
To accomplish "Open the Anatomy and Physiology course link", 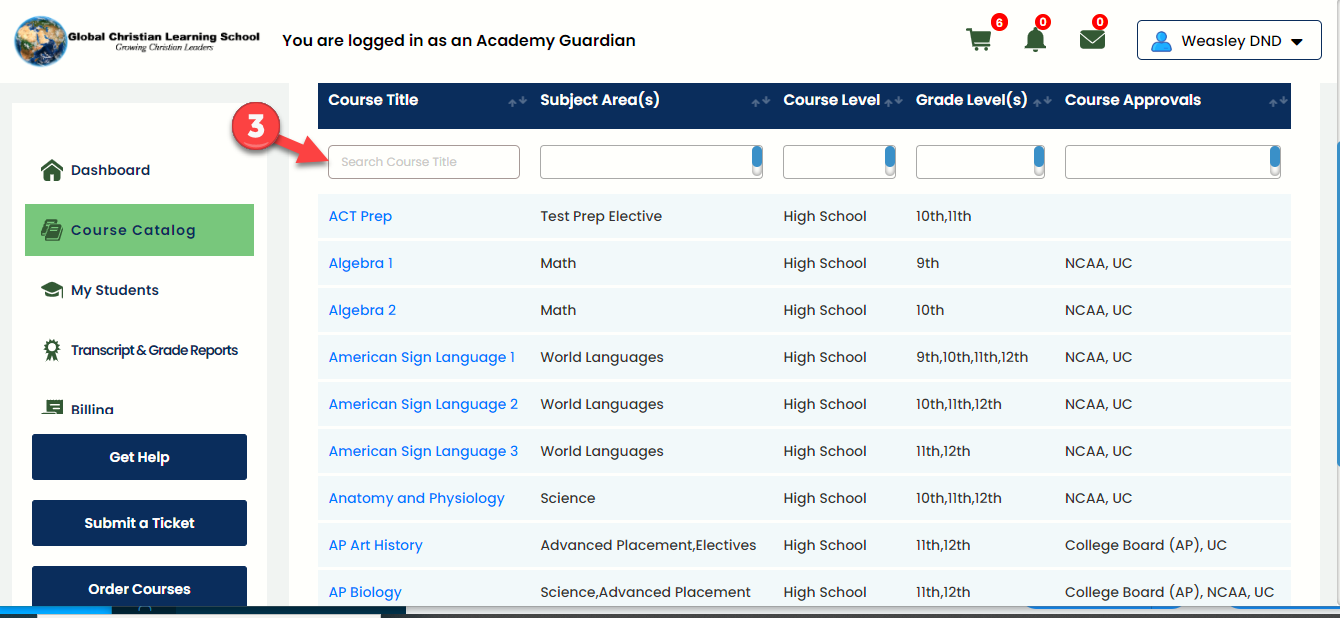I will point(416,498).
